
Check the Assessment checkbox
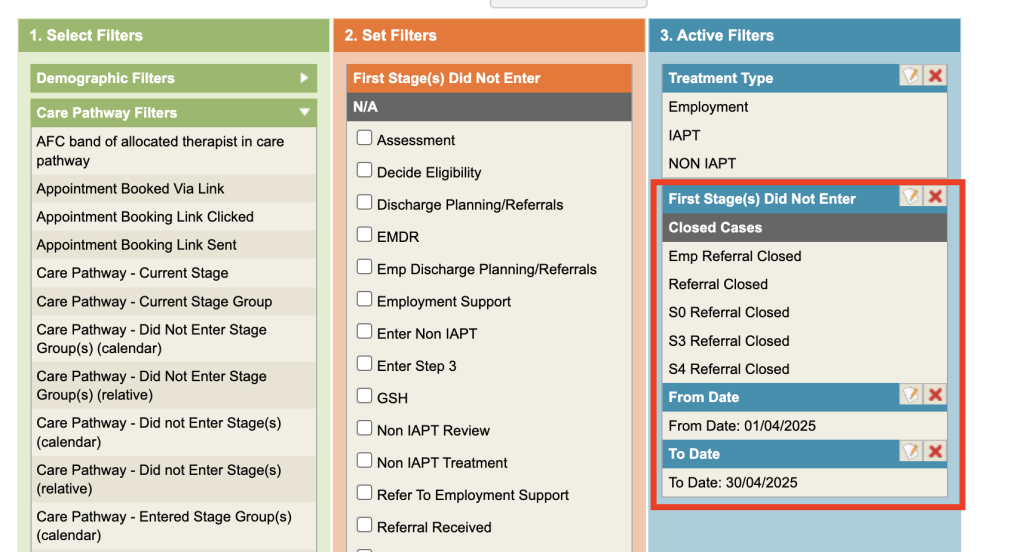(x=365, y=139)
